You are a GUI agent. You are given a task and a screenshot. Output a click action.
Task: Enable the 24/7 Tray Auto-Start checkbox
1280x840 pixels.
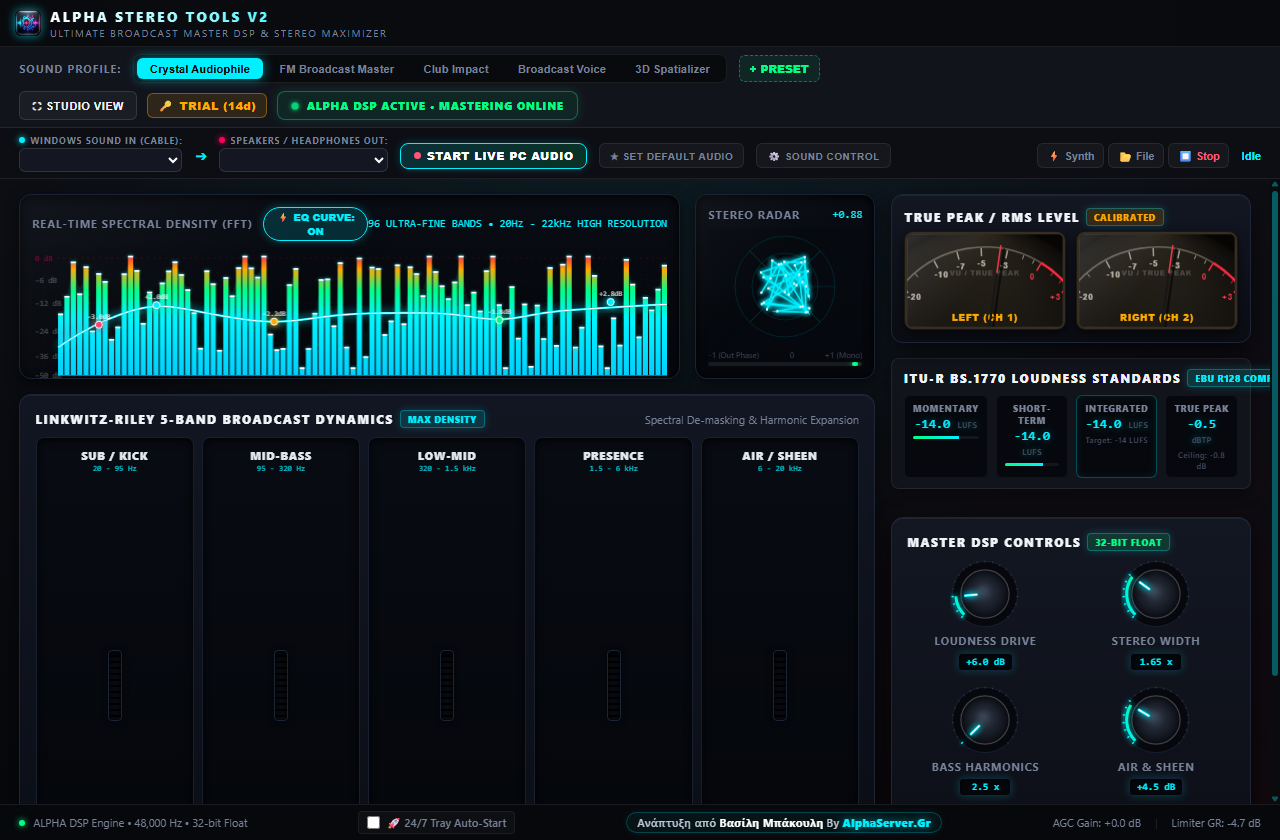pos(374,823)
